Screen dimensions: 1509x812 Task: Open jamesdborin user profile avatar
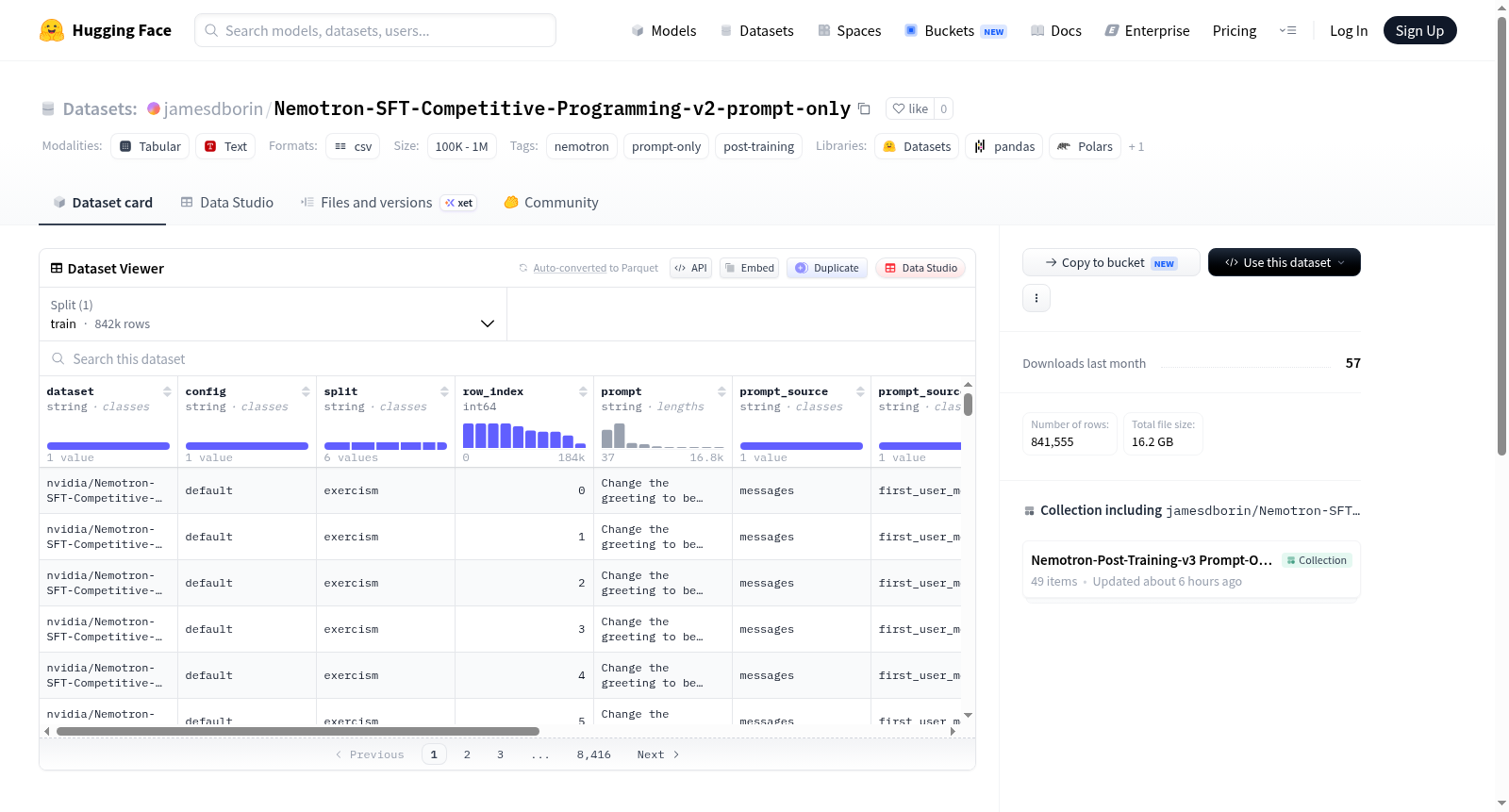pos(154,108)
